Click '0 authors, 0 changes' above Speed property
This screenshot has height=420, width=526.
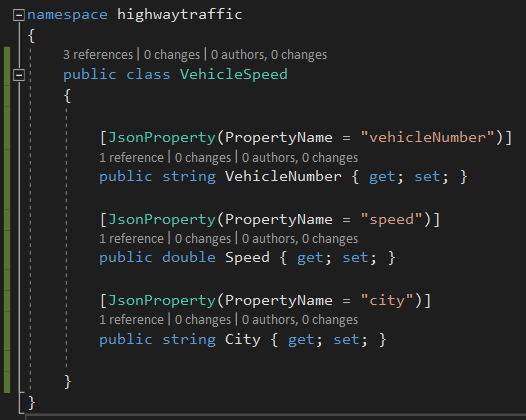tap(300, 239)
